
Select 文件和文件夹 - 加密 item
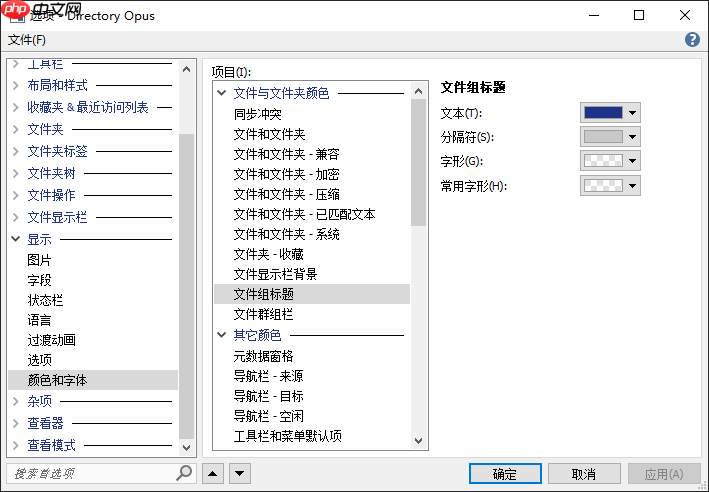[x=287, y=174]
